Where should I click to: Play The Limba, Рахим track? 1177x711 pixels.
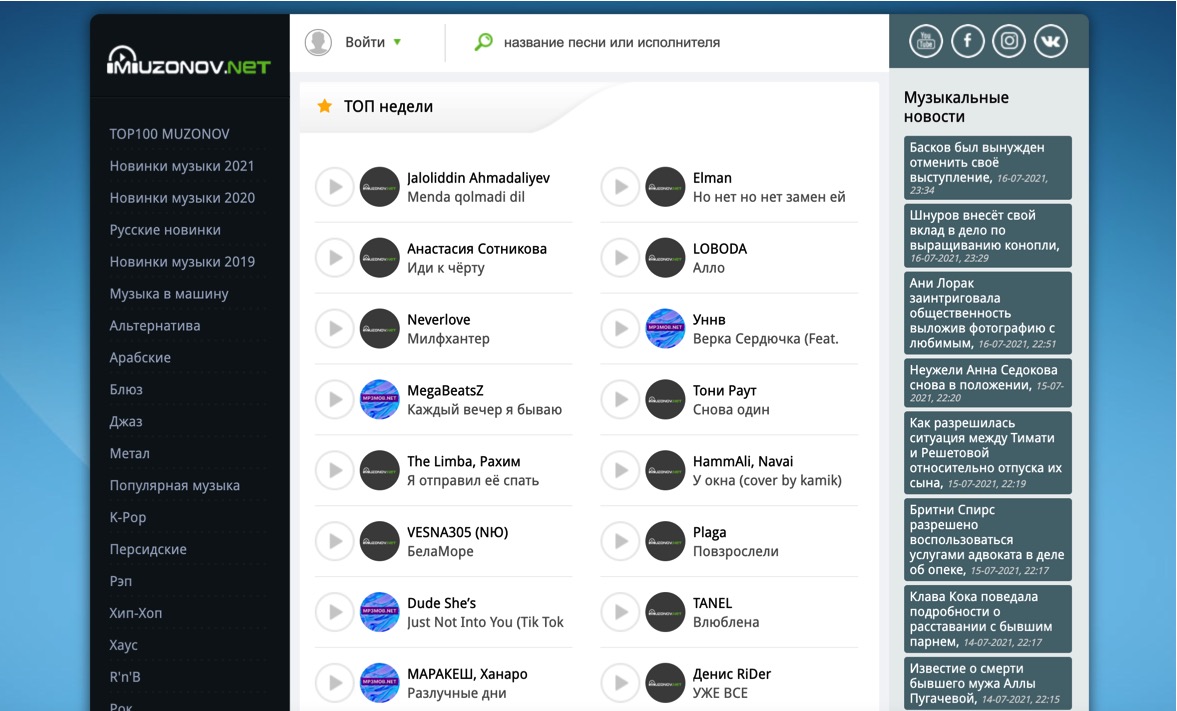pos(334,471)
